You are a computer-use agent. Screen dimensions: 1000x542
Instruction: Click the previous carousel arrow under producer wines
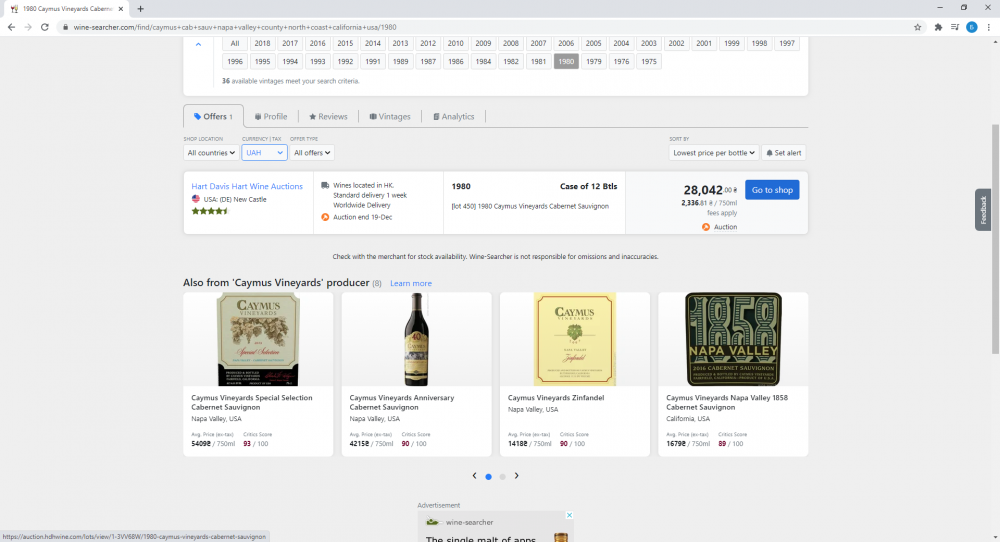click(x=474, y=476)
